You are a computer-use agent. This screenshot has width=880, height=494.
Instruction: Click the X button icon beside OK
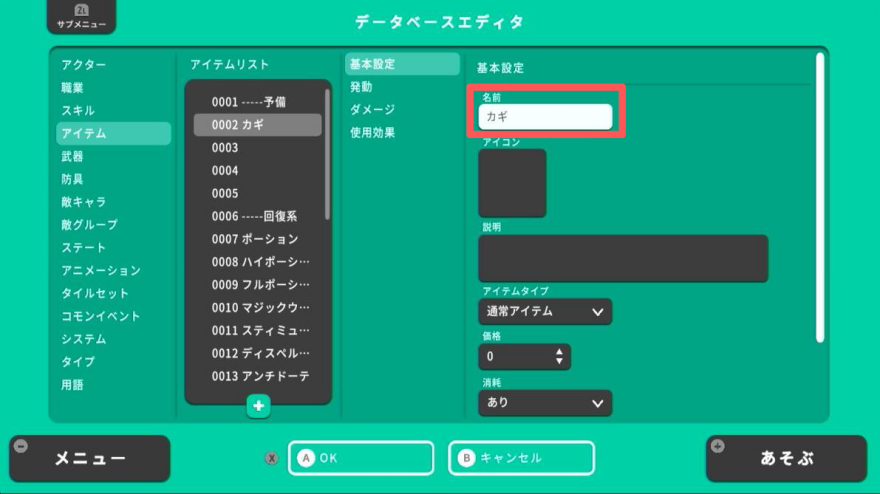click(272, 458)
